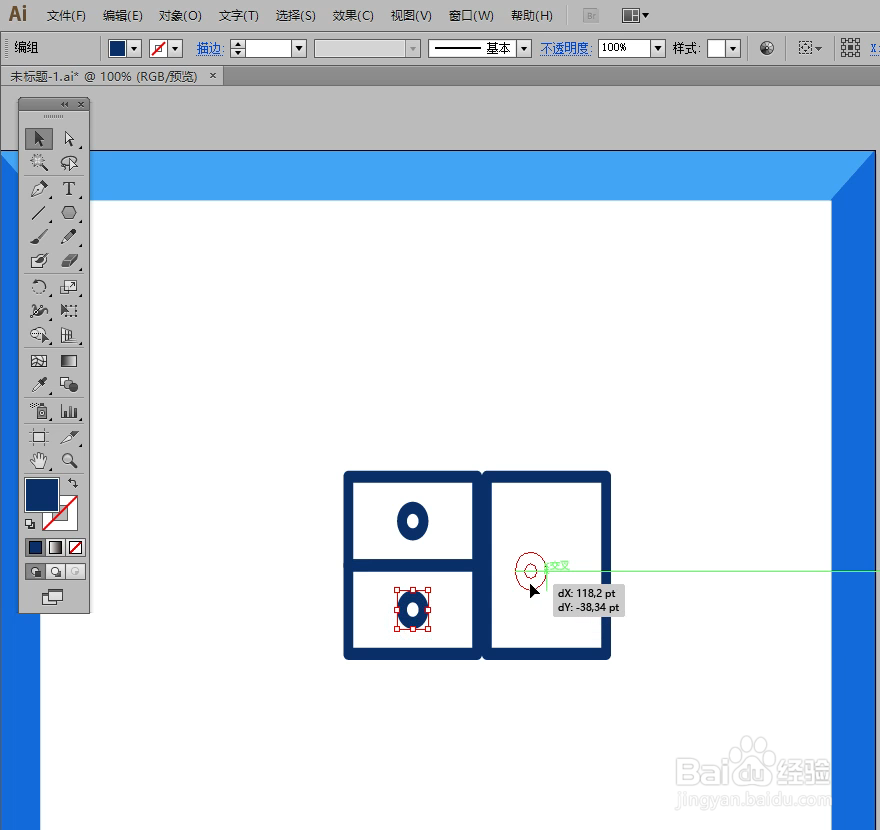The width and height of the screenshot is (880, 830).
Task: Open 效果(C) menu
Action: [353, 16]
